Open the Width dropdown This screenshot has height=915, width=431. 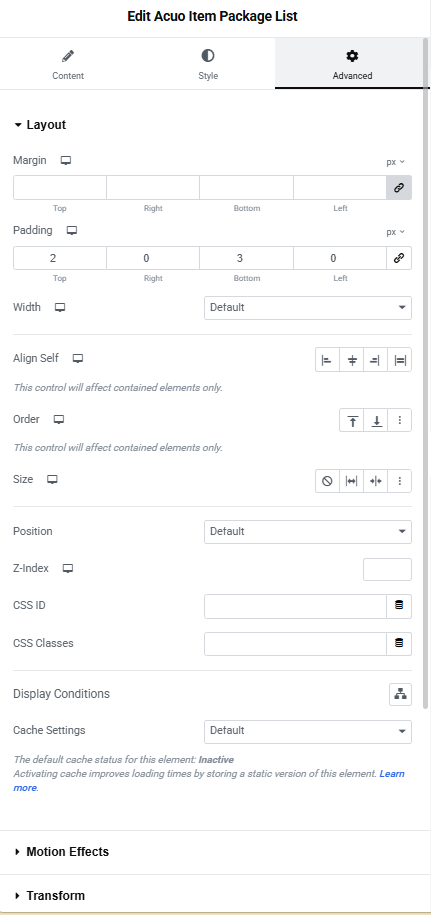click(x=308, y=308)
